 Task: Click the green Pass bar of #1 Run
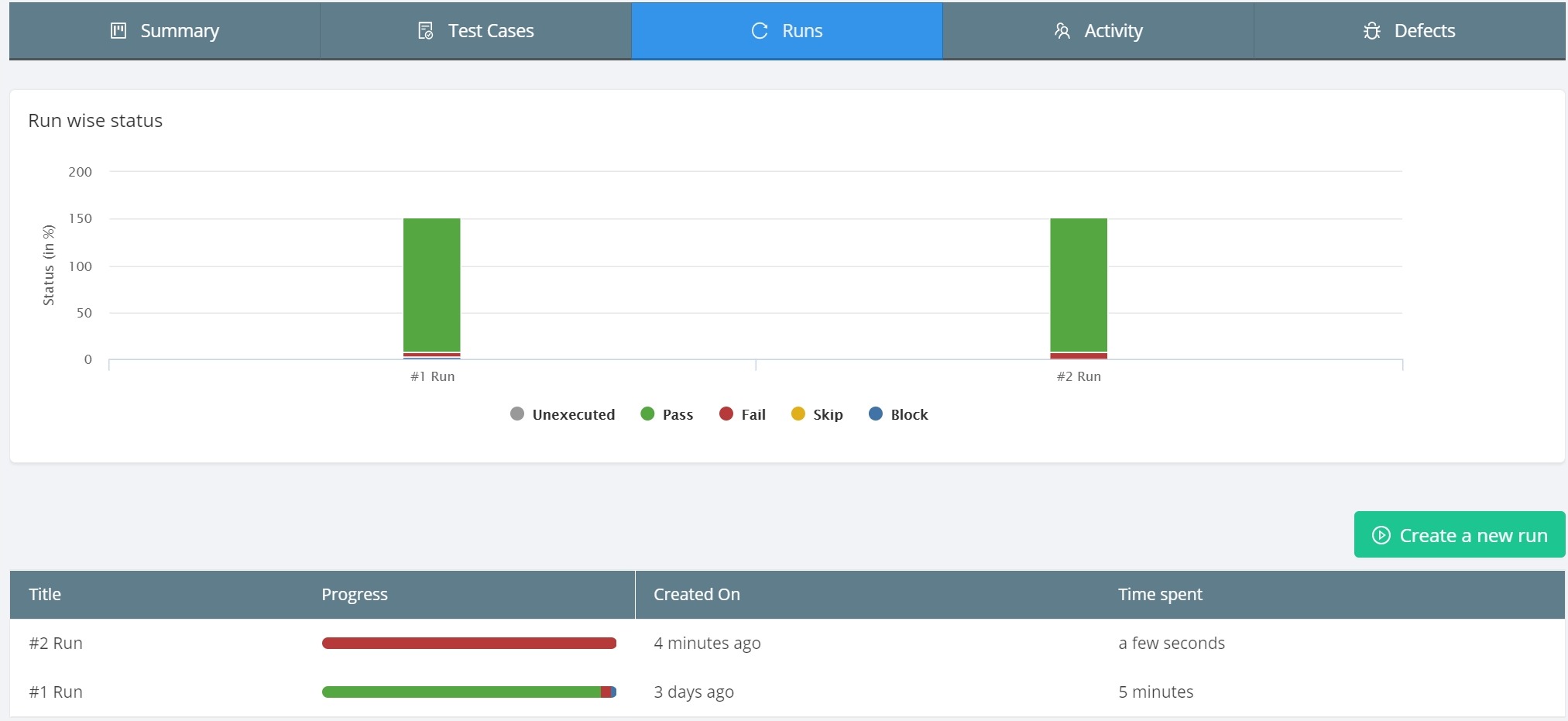(x=432, y=285)
